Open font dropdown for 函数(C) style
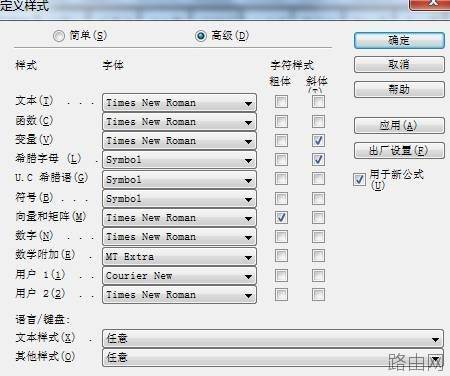Viewport: 450px width, 376px height. coord(179,122)
